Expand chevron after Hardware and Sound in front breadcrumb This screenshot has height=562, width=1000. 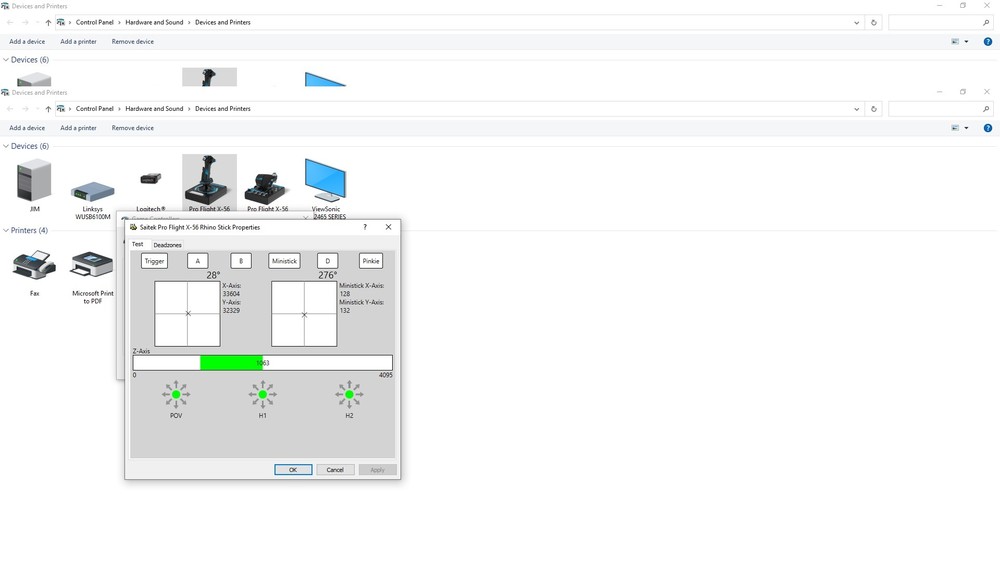(189, 109)
